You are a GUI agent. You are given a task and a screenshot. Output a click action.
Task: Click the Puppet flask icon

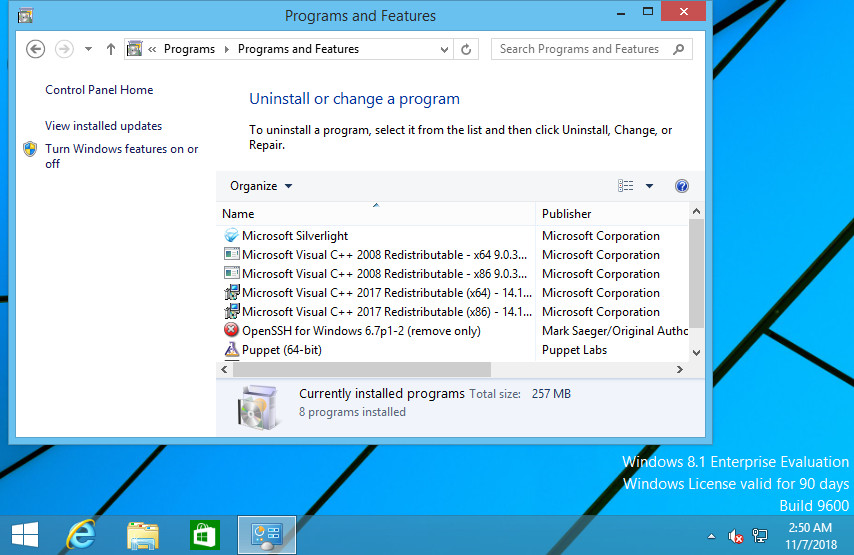click(x=231, y=349)
